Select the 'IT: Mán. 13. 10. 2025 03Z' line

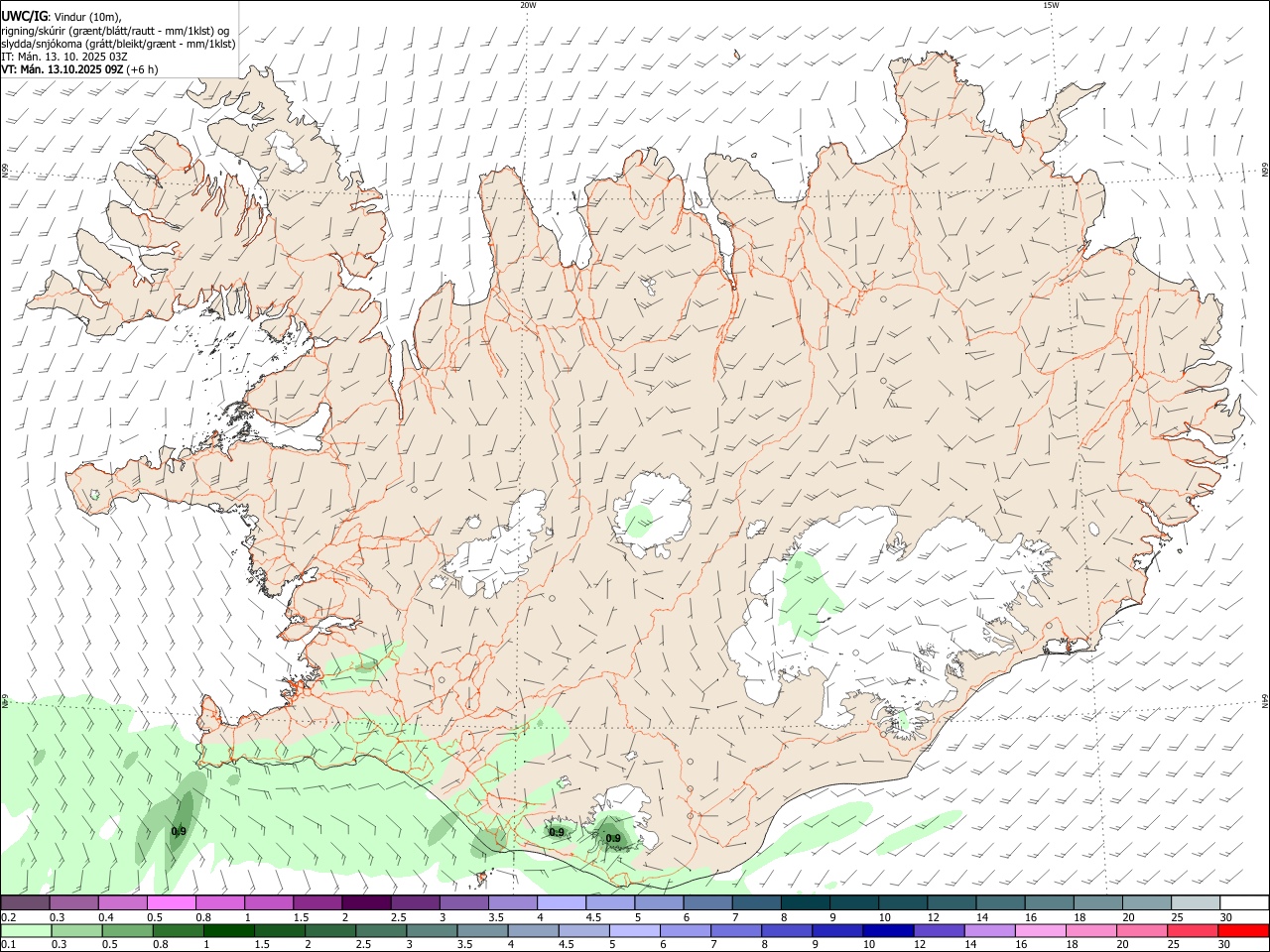point(64,57)
